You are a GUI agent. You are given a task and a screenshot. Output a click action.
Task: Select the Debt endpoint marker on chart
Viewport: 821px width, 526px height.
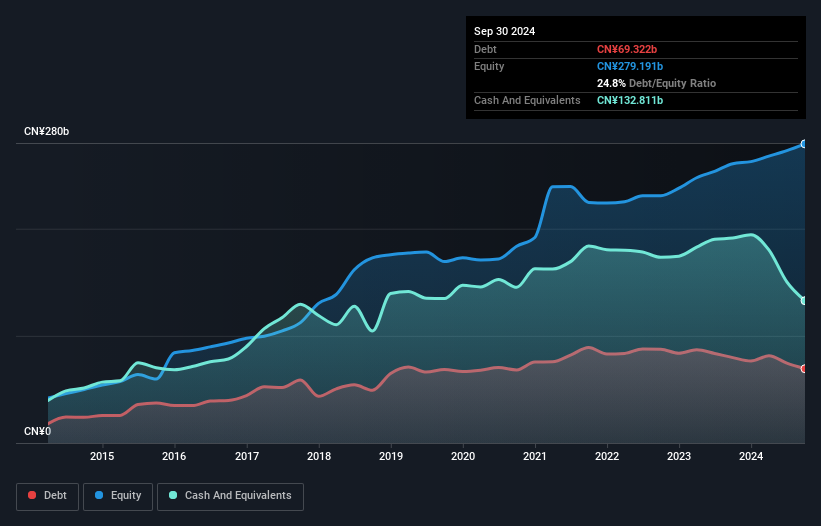click(x=804, y=369)
